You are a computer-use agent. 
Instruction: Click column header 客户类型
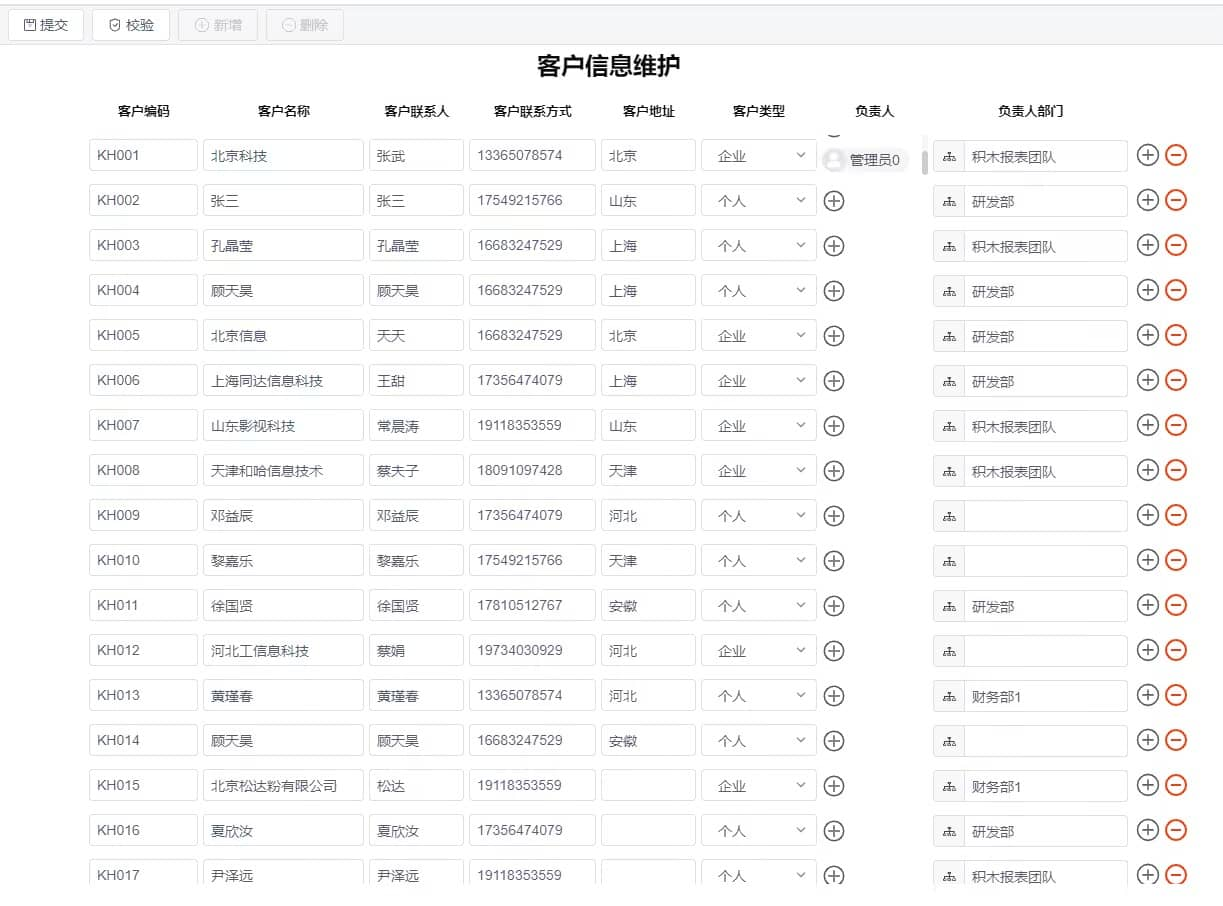click(x=759, y=111)
